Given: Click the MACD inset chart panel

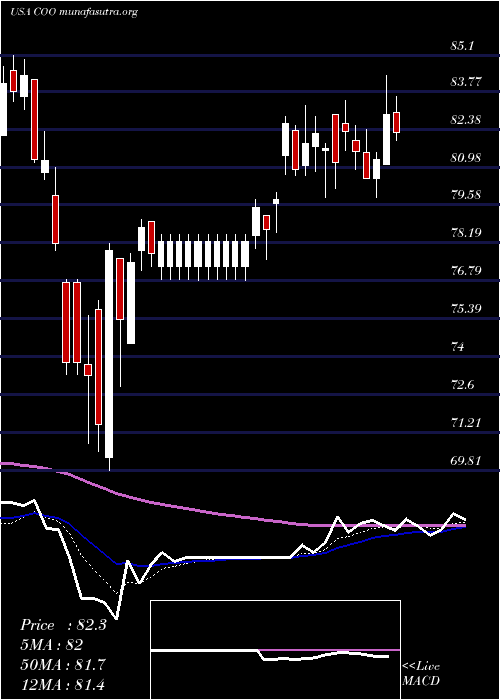Looking at the screenshot, I should [x=275, y=650].
